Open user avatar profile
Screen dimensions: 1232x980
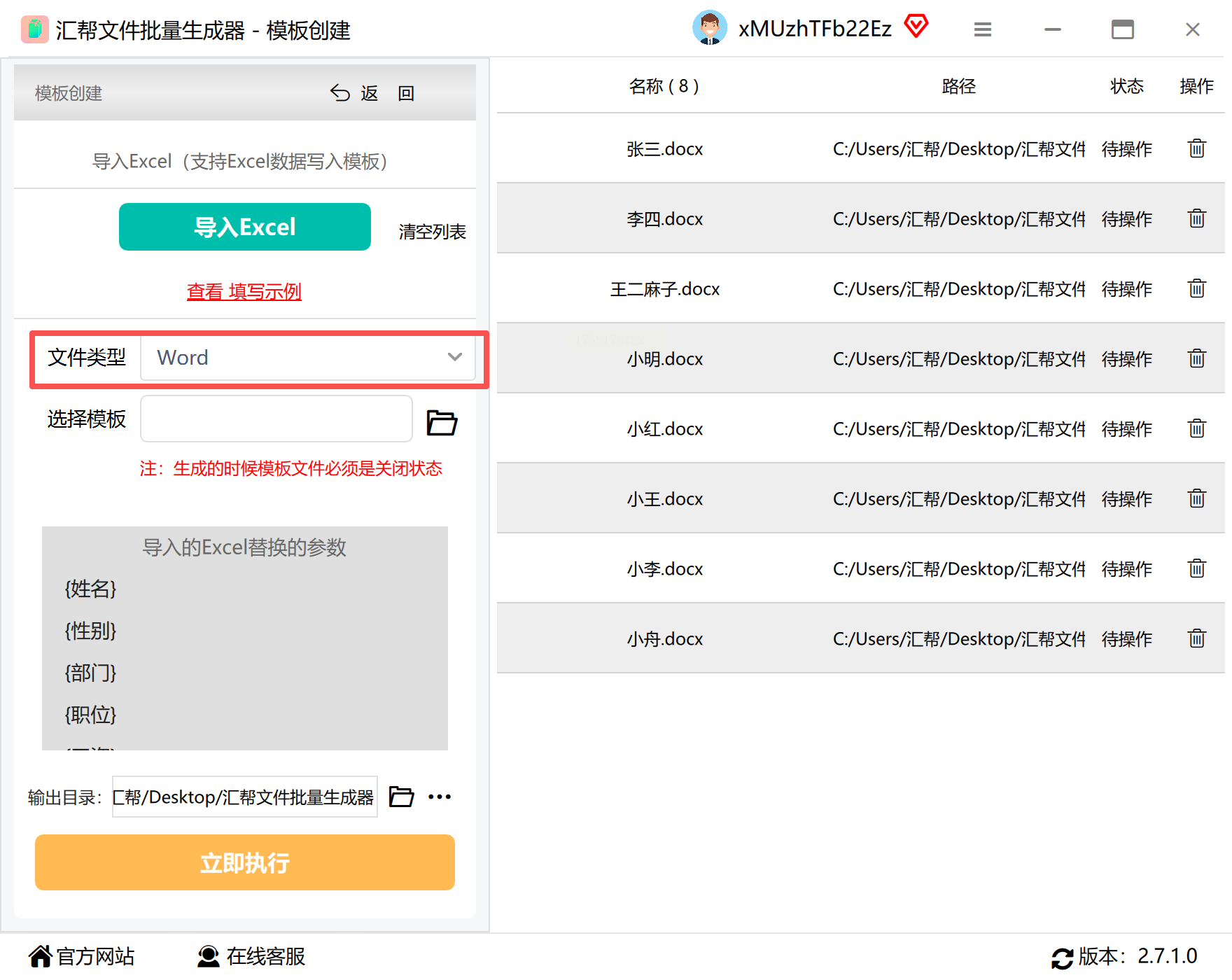pos(710,28)
